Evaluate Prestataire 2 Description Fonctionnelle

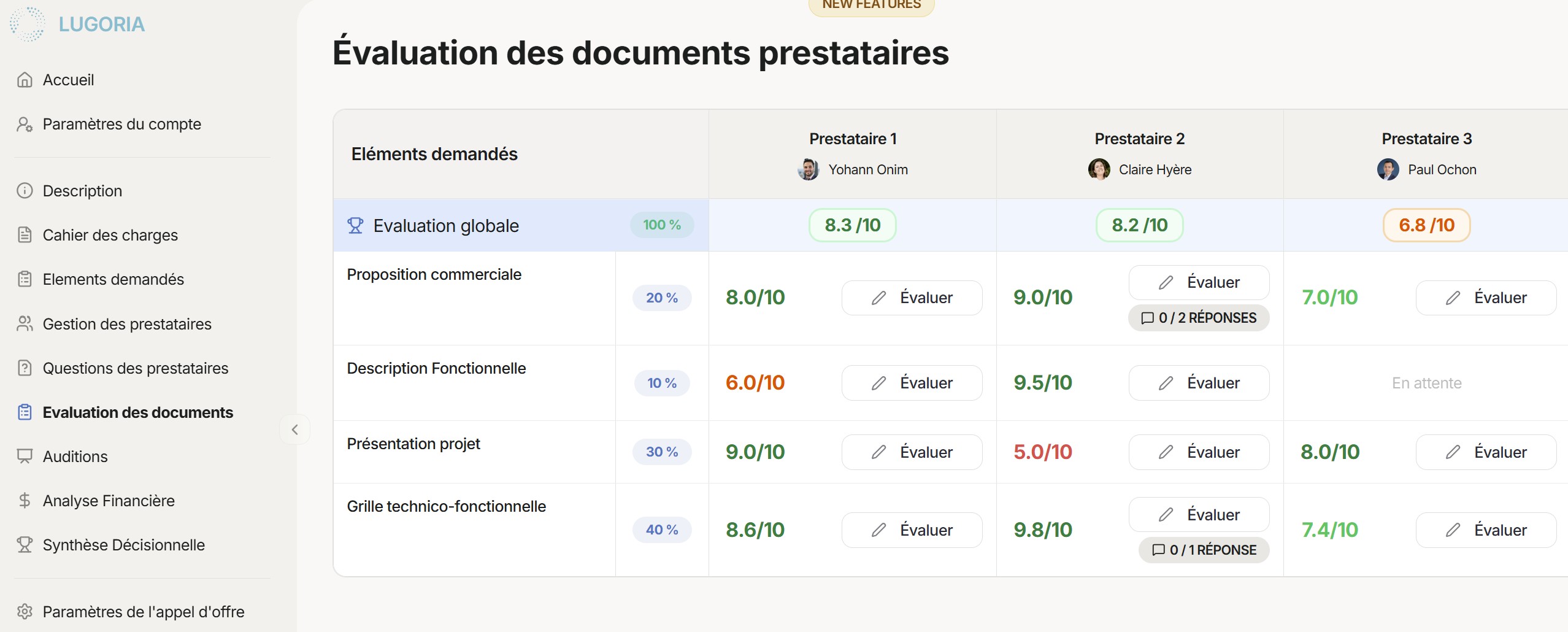(x=1199, y=383)
